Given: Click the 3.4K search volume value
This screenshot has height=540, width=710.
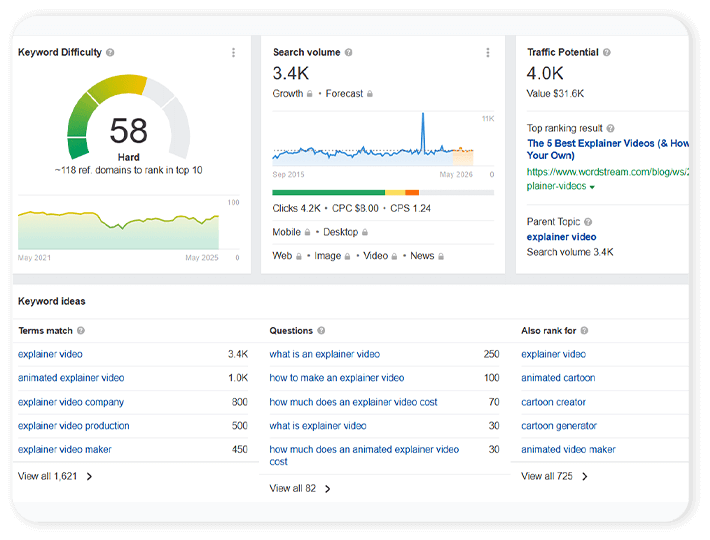Looking at the screenshot, I should pos(291,73).
